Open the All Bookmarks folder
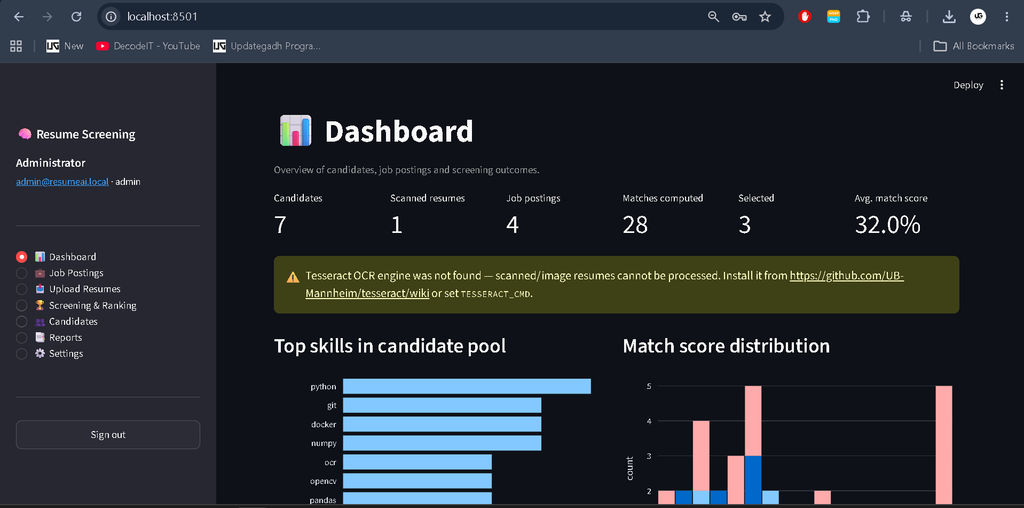1024x508 pixels. pos(974,46)
